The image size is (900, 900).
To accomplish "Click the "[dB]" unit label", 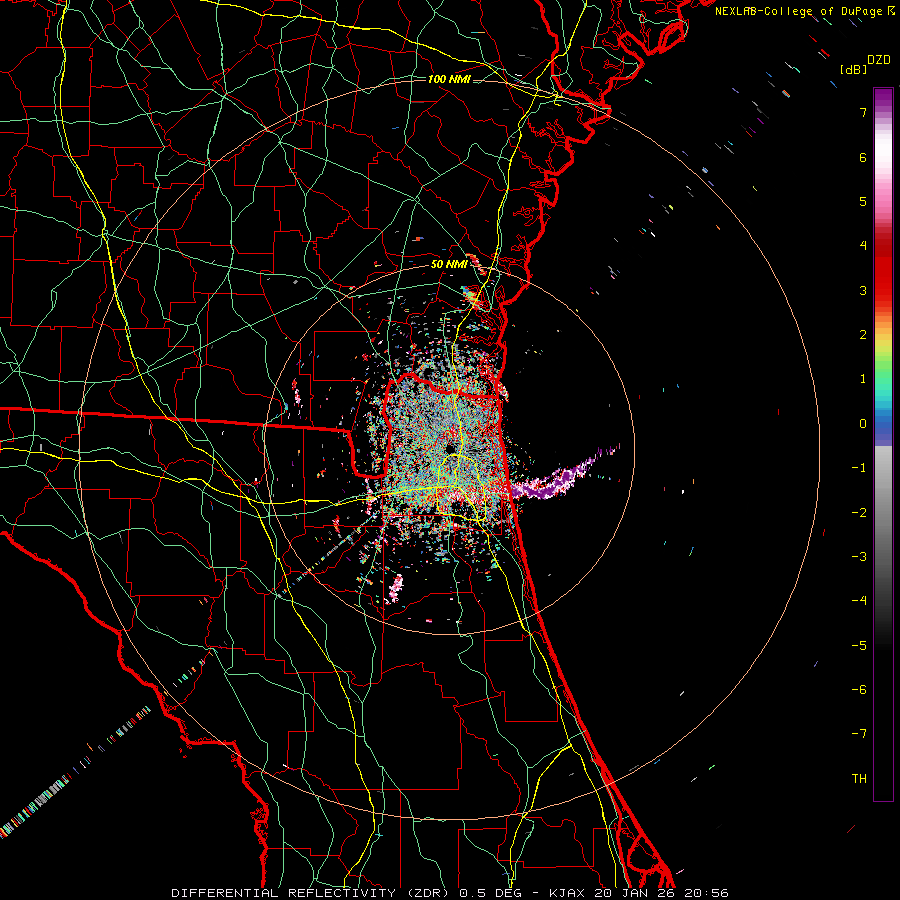I will pyautogui.click(x=854, y=69).
